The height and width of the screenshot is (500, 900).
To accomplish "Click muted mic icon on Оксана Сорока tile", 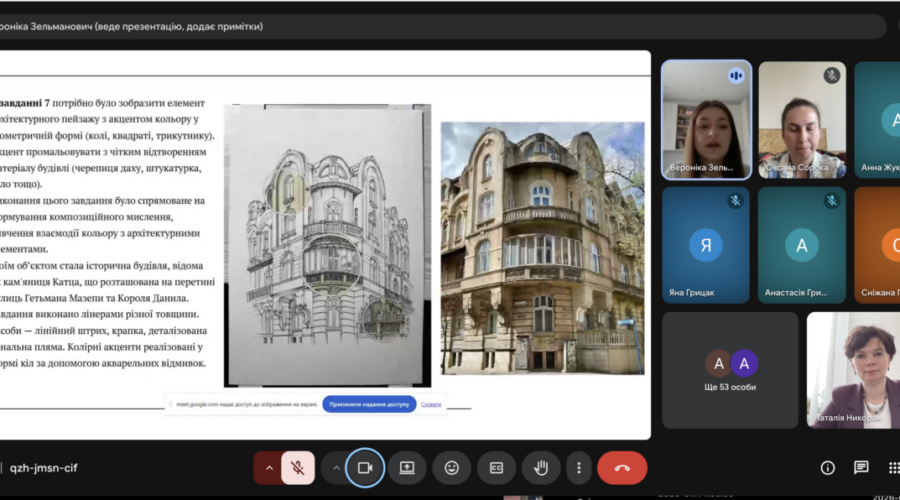I will coord(832,75).
